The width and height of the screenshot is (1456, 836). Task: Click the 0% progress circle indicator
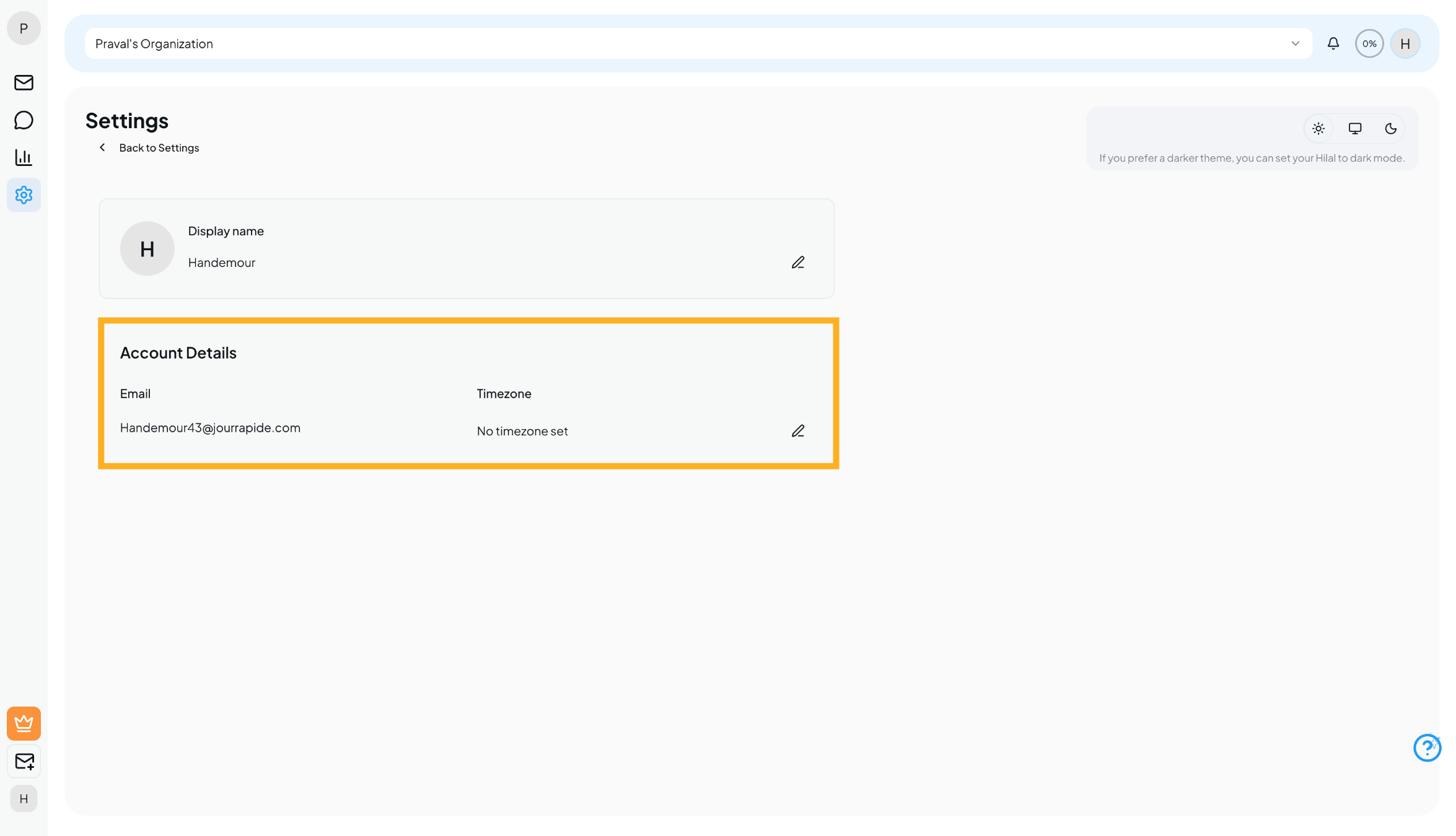(1369, 43)
